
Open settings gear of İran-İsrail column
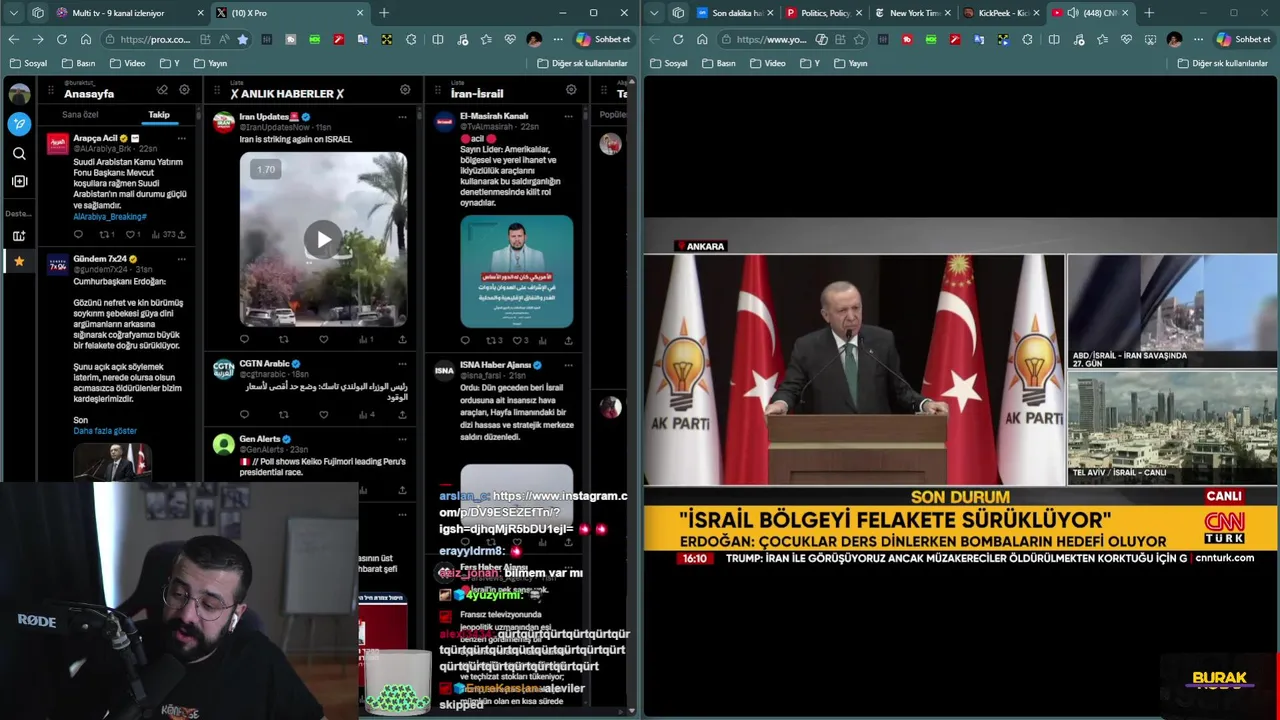571,89
